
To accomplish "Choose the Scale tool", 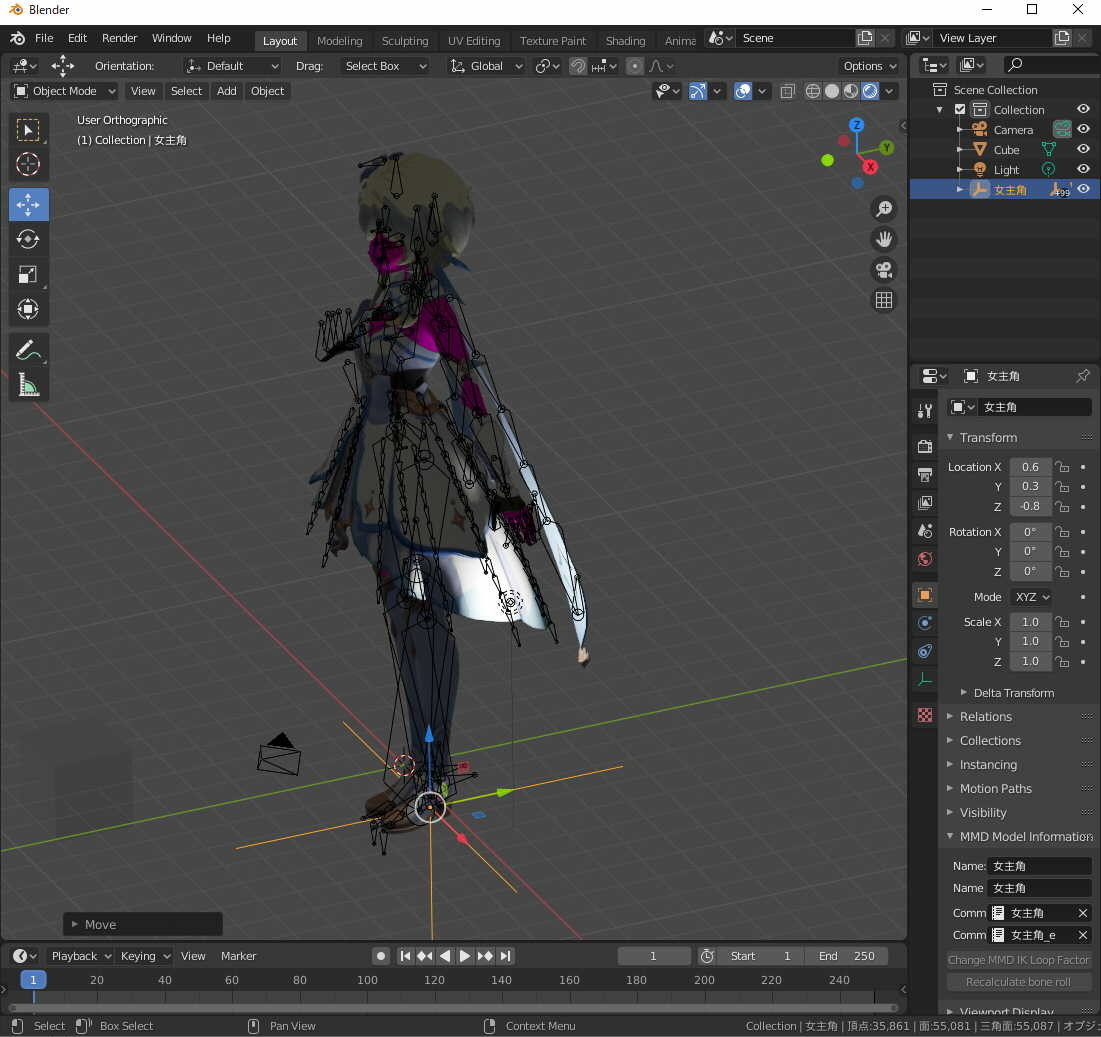I will (x=28, y=274).
